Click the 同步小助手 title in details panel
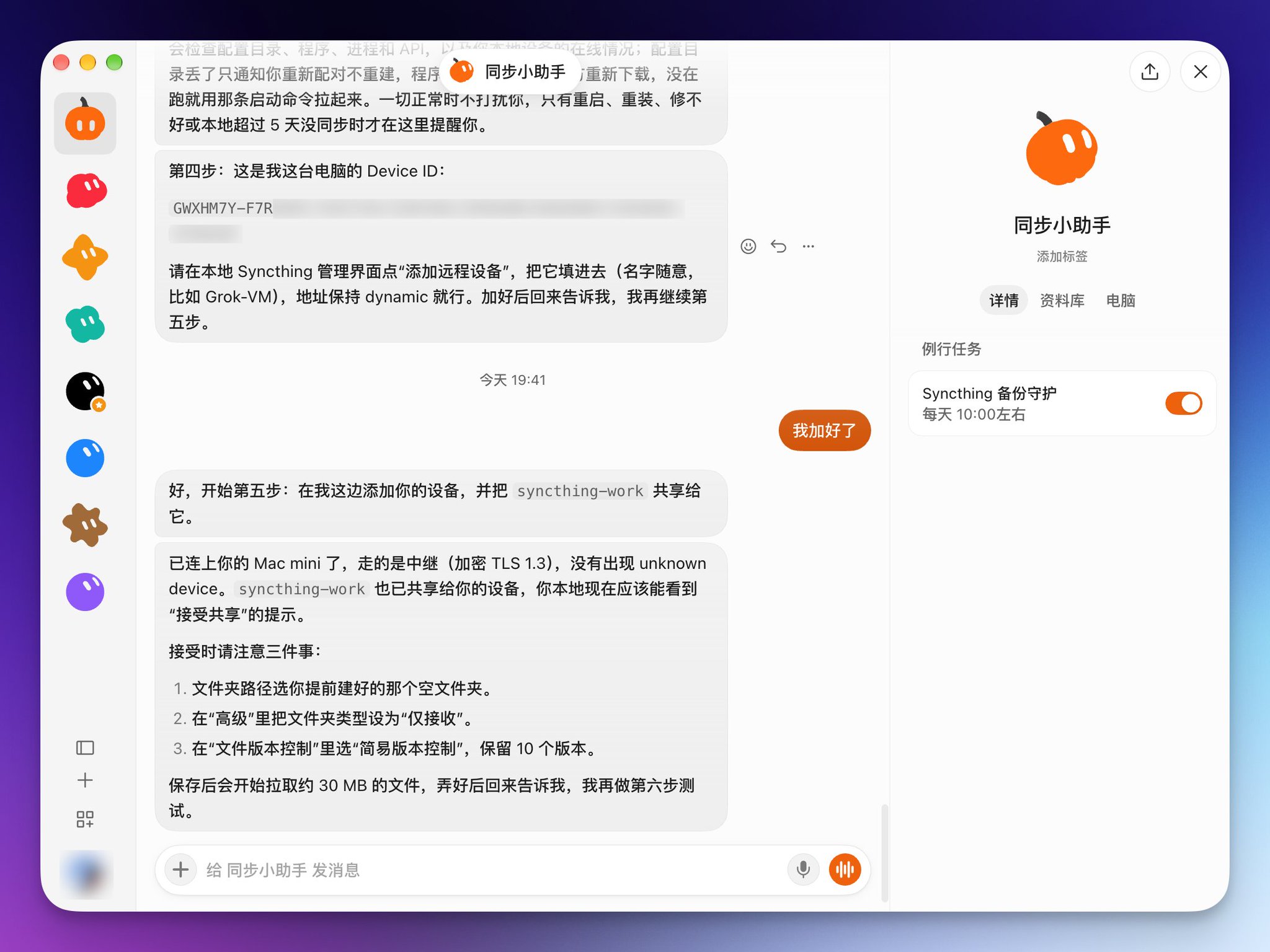Viewport: 1270px width, 952px height. (x=1062, y=225)
